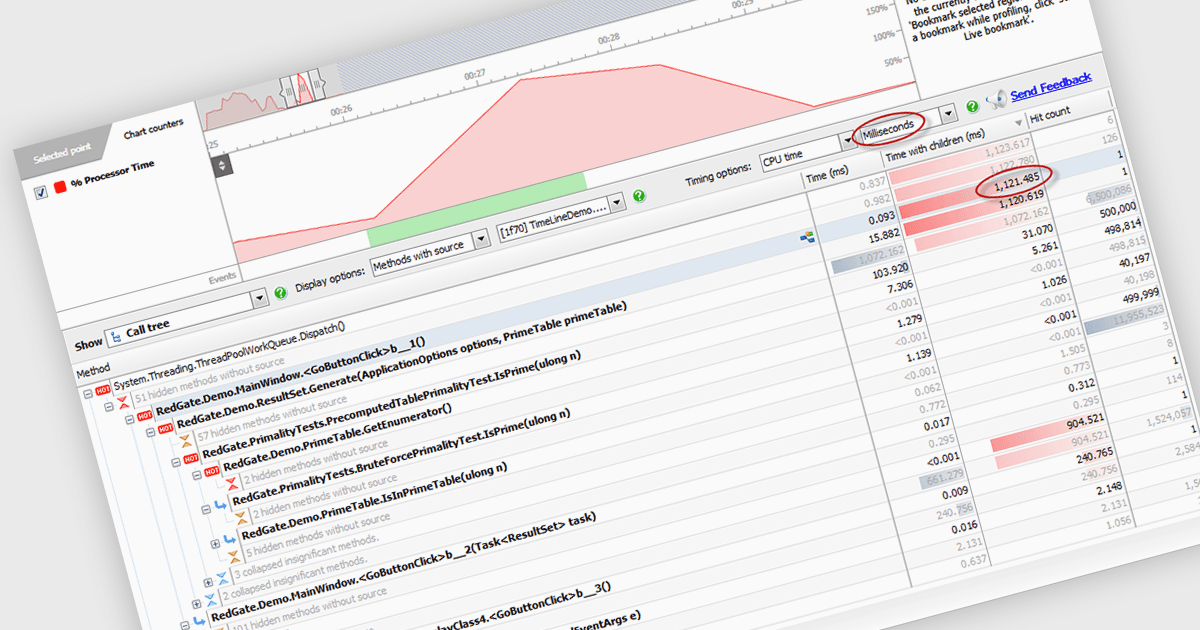The height and width of the screenshot is (630, 1200).
Task: Click the right handle of the overview selection
Action: (315, 83)
